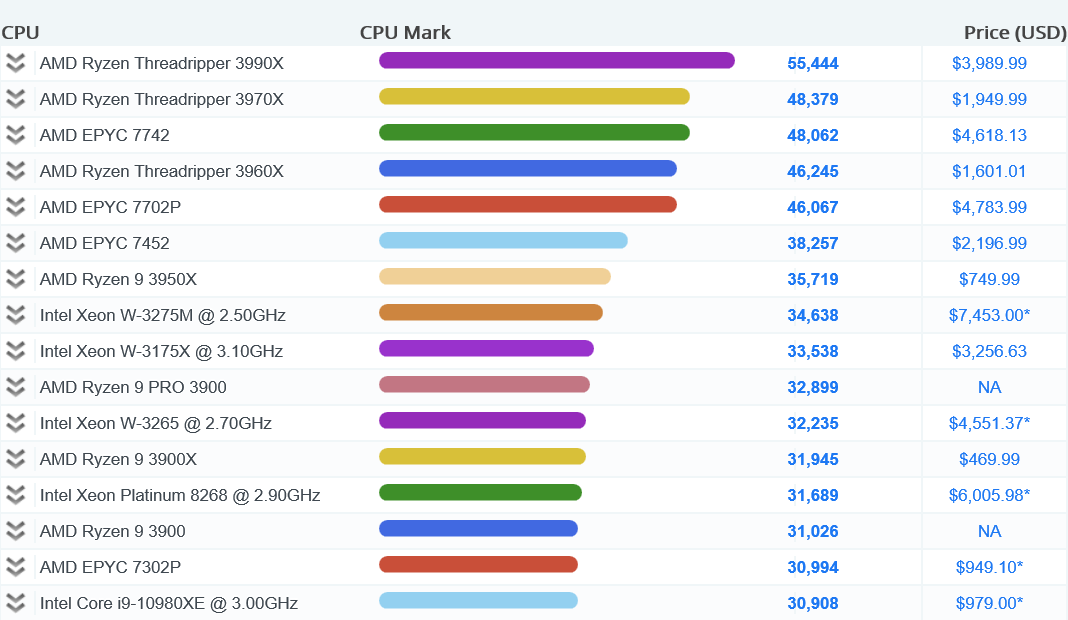Click the 35,719 CPU Mark score
This screenshot has width=1068, height=620.
pyautogui.click(x=813, y=279)
